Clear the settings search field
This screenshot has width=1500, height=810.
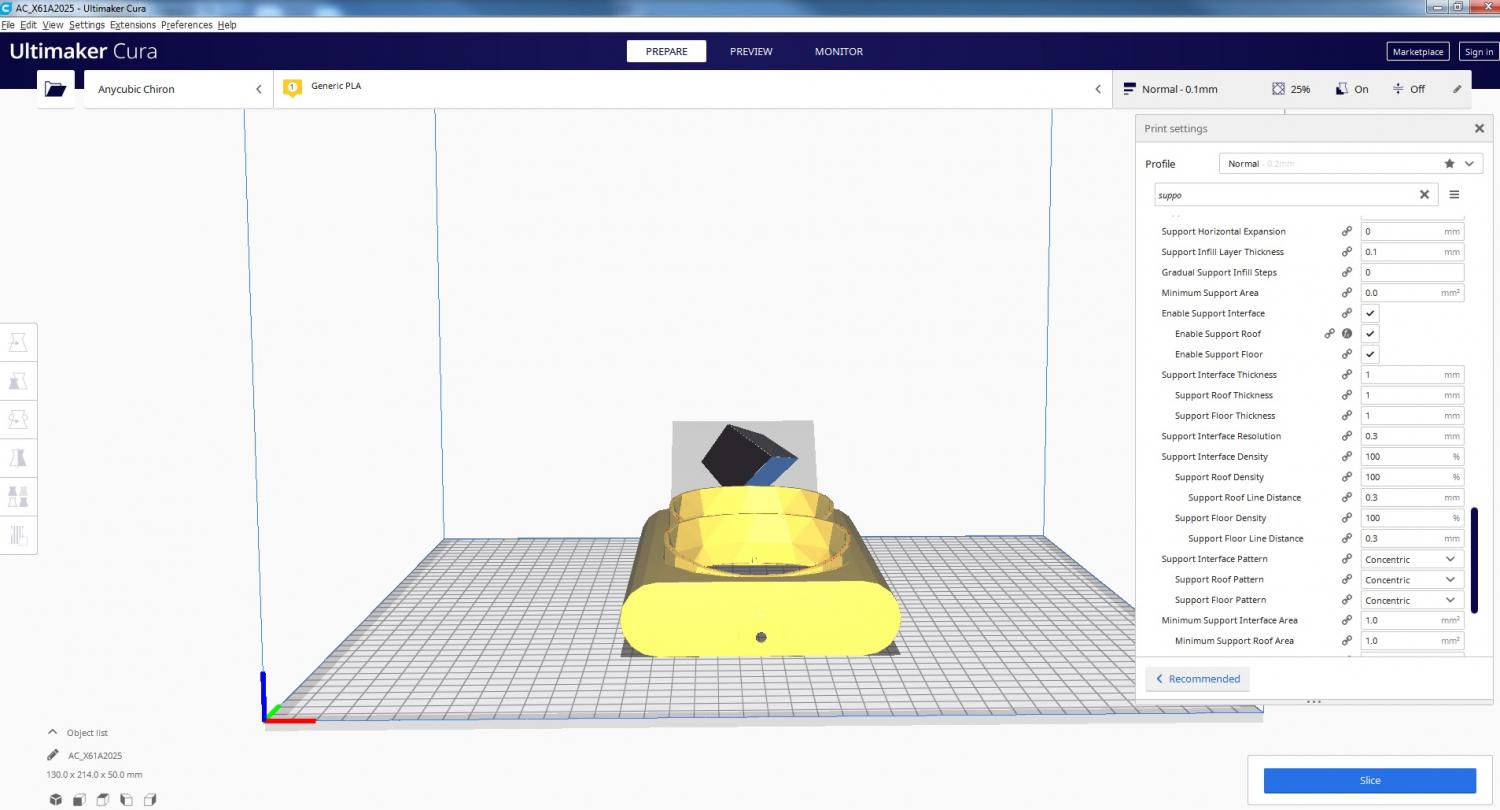point(1424,195)
